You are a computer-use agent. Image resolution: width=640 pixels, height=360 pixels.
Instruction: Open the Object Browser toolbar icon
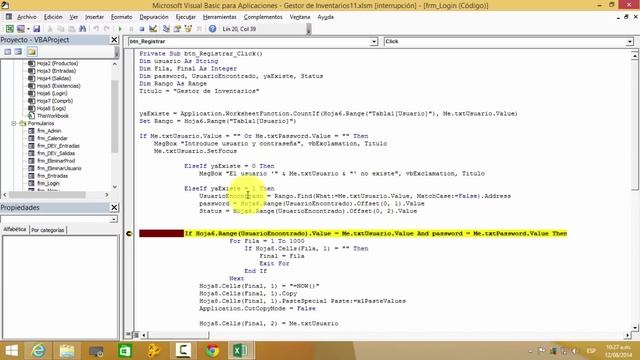pos(188,29)
